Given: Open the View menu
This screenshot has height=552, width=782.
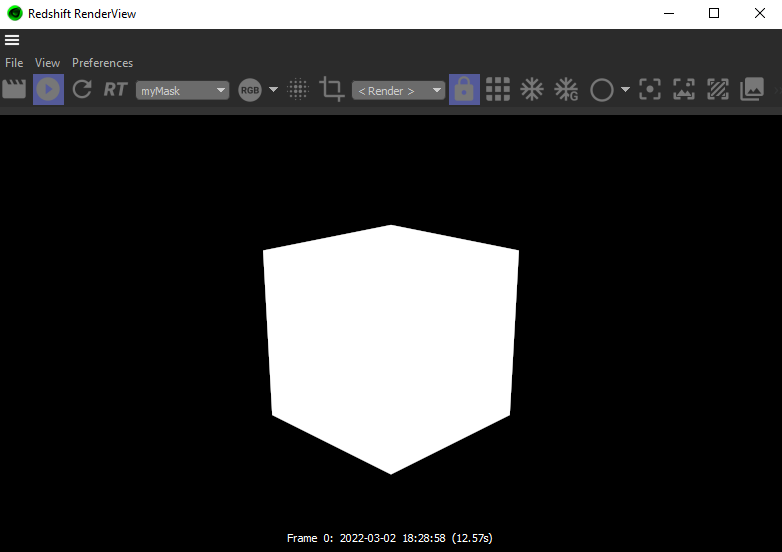Looking at the screenshot, I should [x=47, y=63].
